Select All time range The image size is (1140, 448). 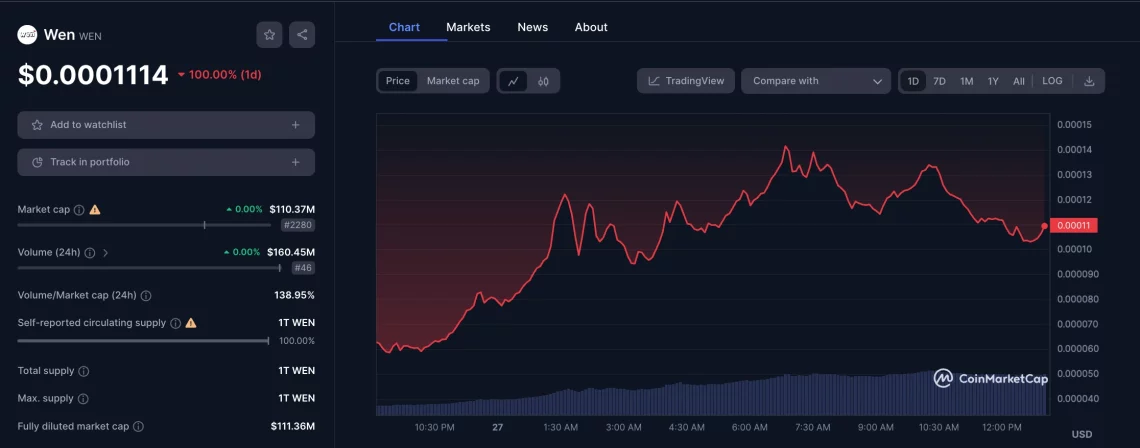click(x=1019, y=81)
